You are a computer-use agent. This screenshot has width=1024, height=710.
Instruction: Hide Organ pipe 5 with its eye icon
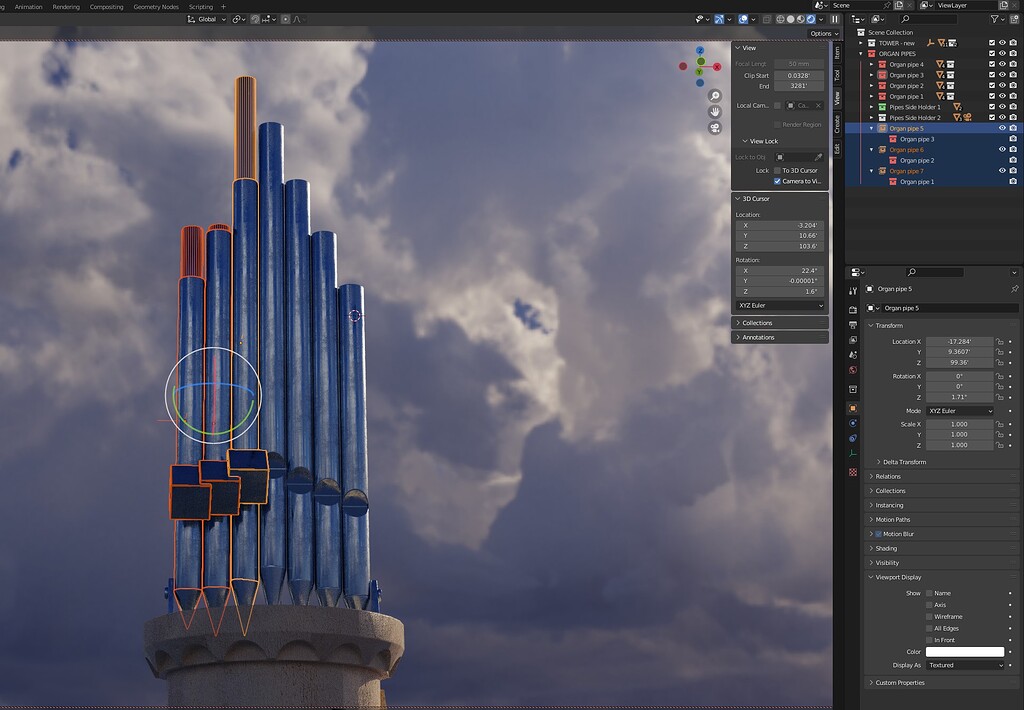(1002, 129)
